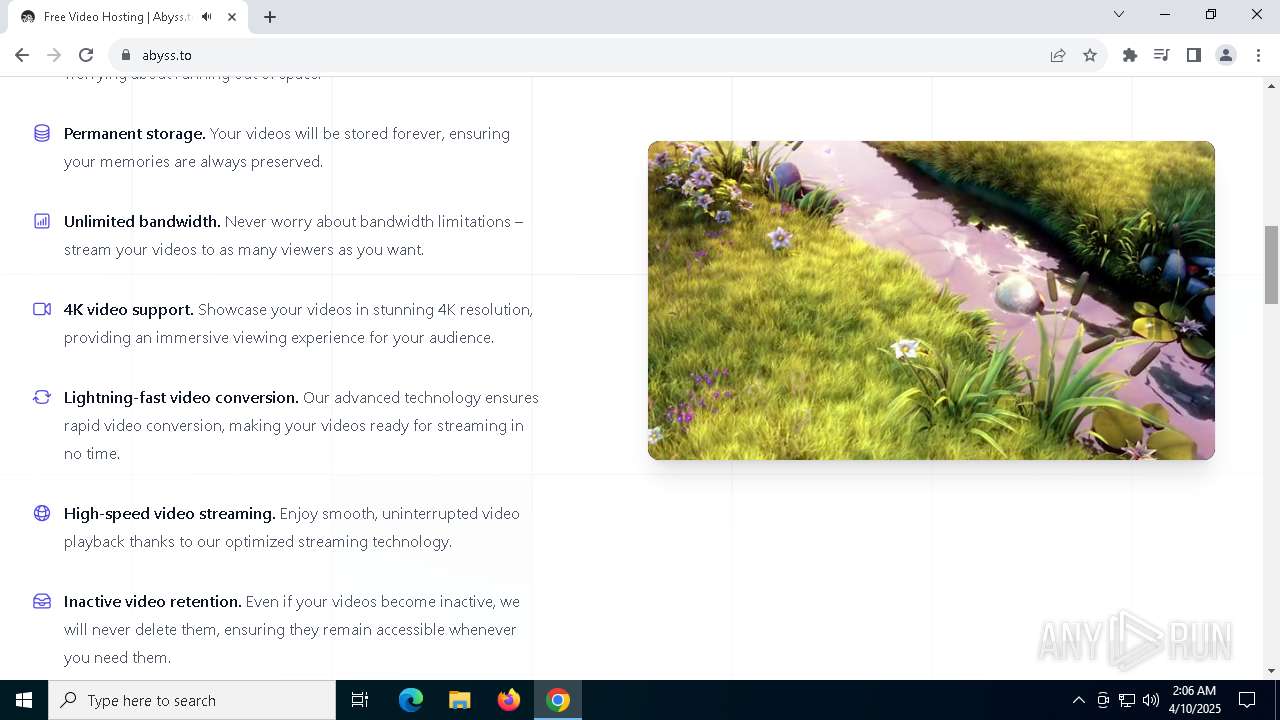
Task: Open the notification center icon
Action: pos(1247,700)
